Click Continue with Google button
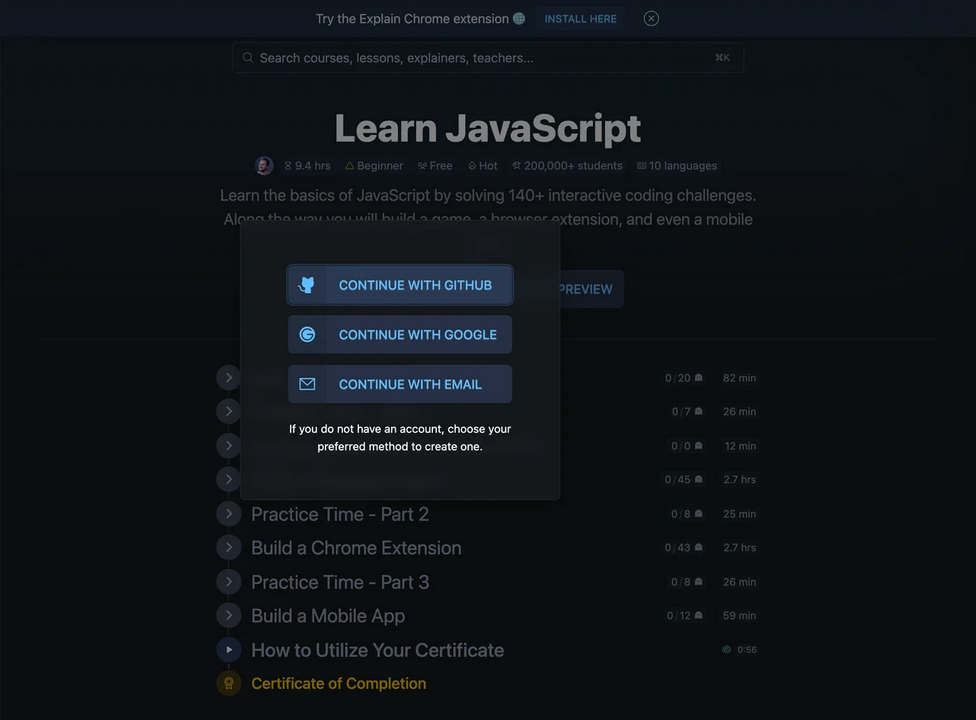 (x=400, y=335)
